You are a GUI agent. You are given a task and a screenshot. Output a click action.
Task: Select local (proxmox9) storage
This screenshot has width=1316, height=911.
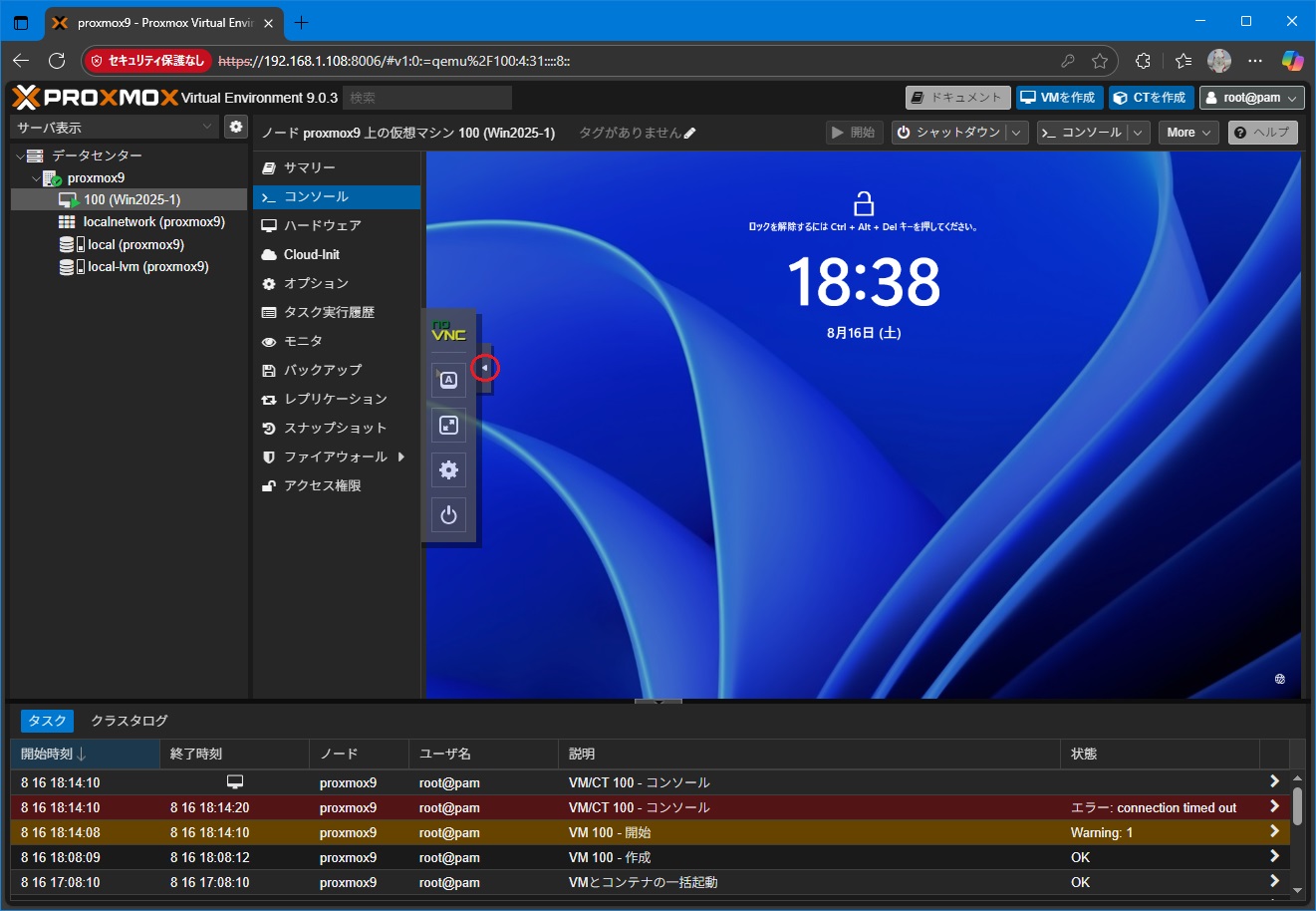point(129,244)
